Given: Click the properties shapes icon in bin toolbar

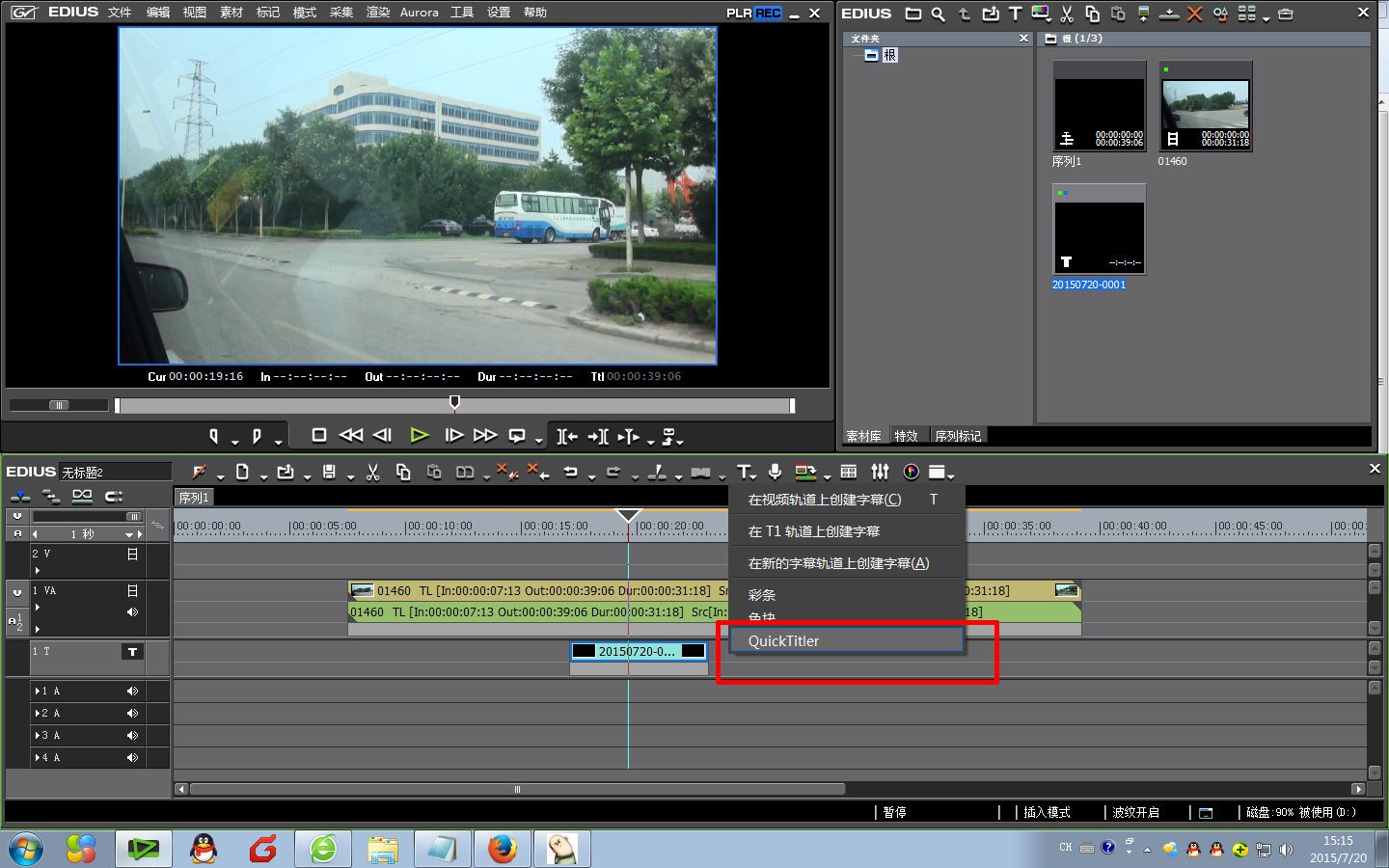Looking at the screenshot, I should pos(1220,14).
